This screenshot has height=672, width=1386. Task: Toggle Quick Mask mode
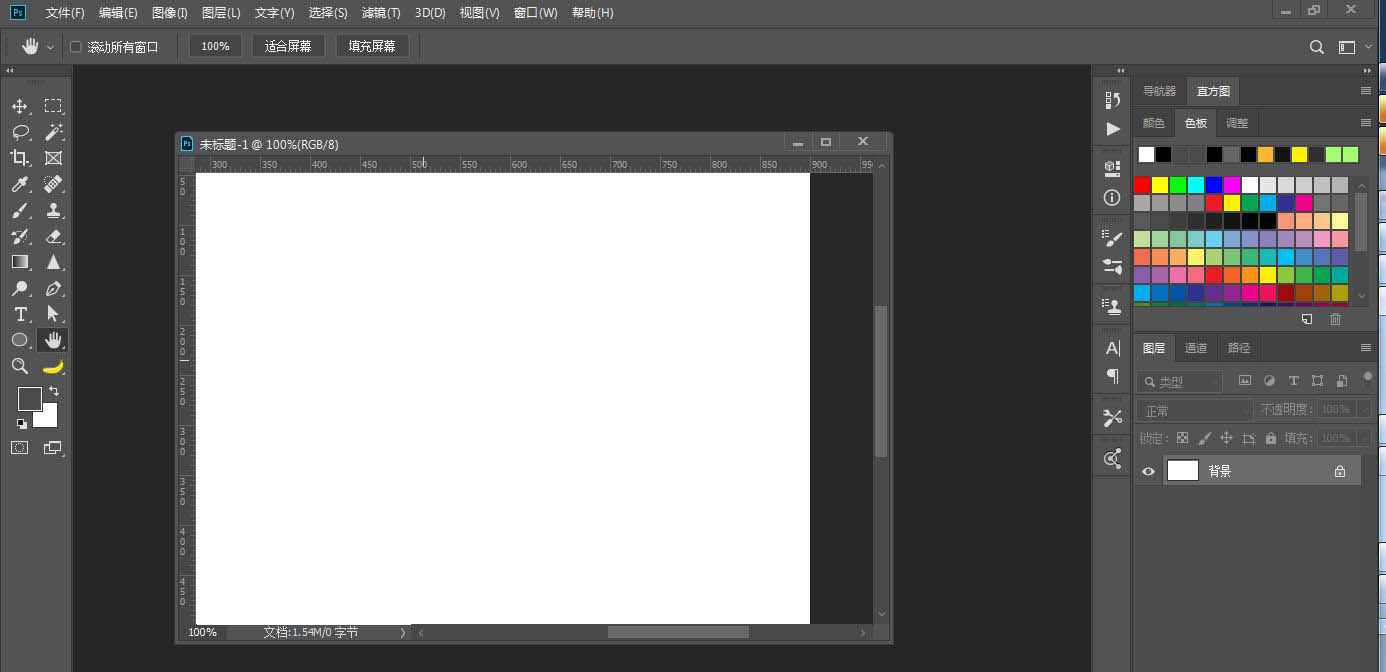point(20,448)
